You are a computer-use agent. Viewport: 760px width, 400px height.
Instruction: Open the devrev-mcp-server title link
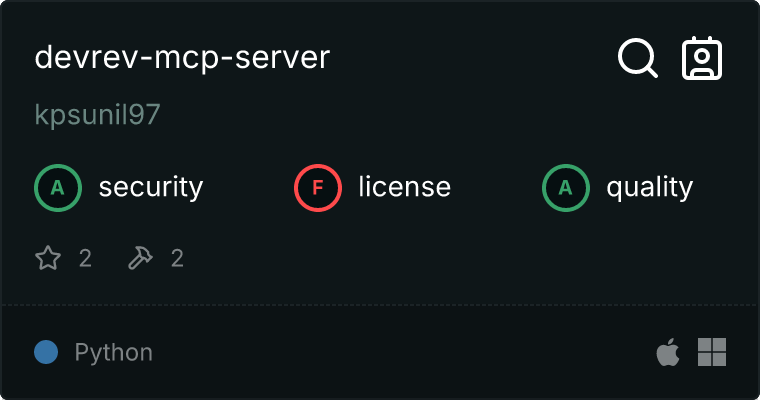[x=182, y=58]
